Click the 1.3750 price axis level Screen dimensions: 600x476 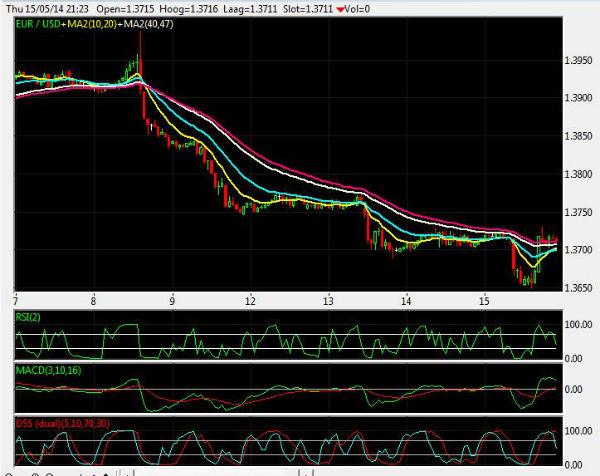click(x=578, y=212)
